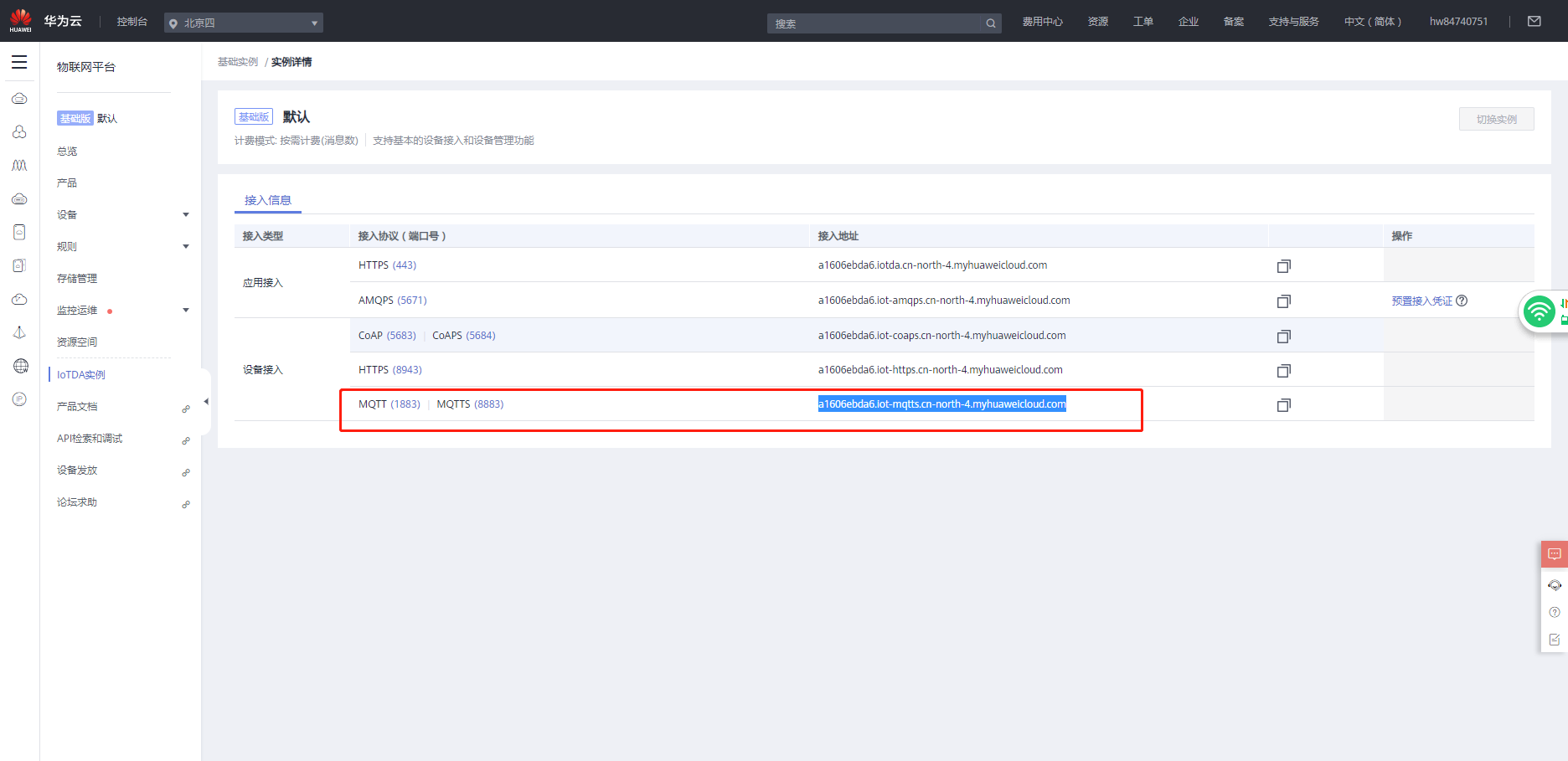Open the 中文(简体) language menu
1568x761 pixels.
coord(1372,22)
